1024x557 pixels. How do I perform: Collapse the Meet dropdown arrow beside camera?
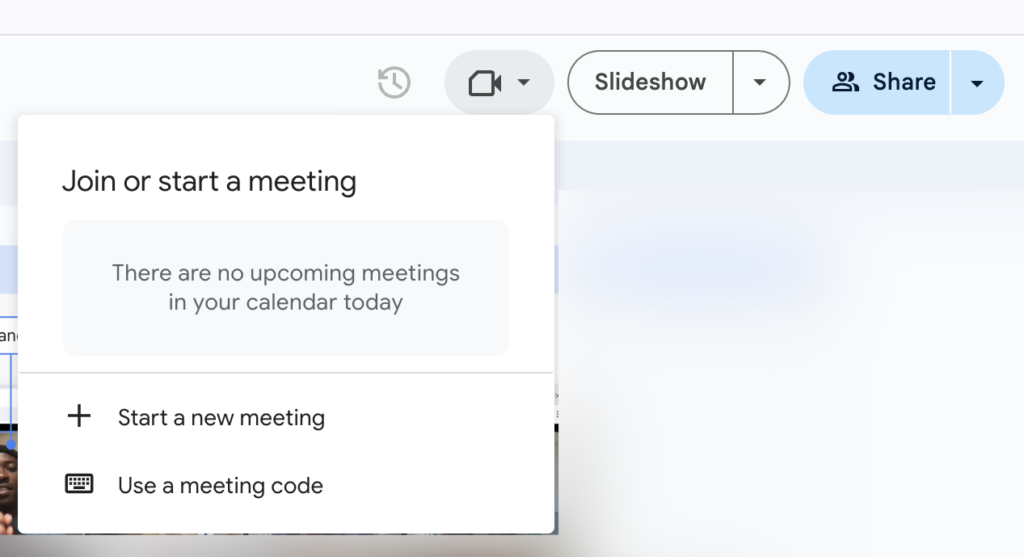[524, 82]
